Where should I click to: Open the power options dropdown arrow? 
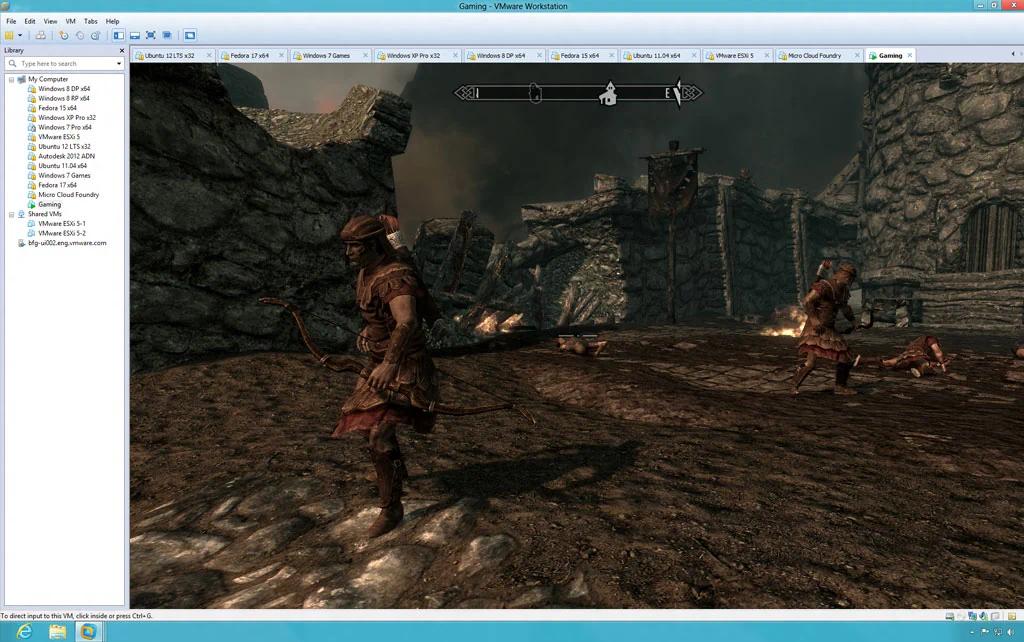[x=20, y=35]
